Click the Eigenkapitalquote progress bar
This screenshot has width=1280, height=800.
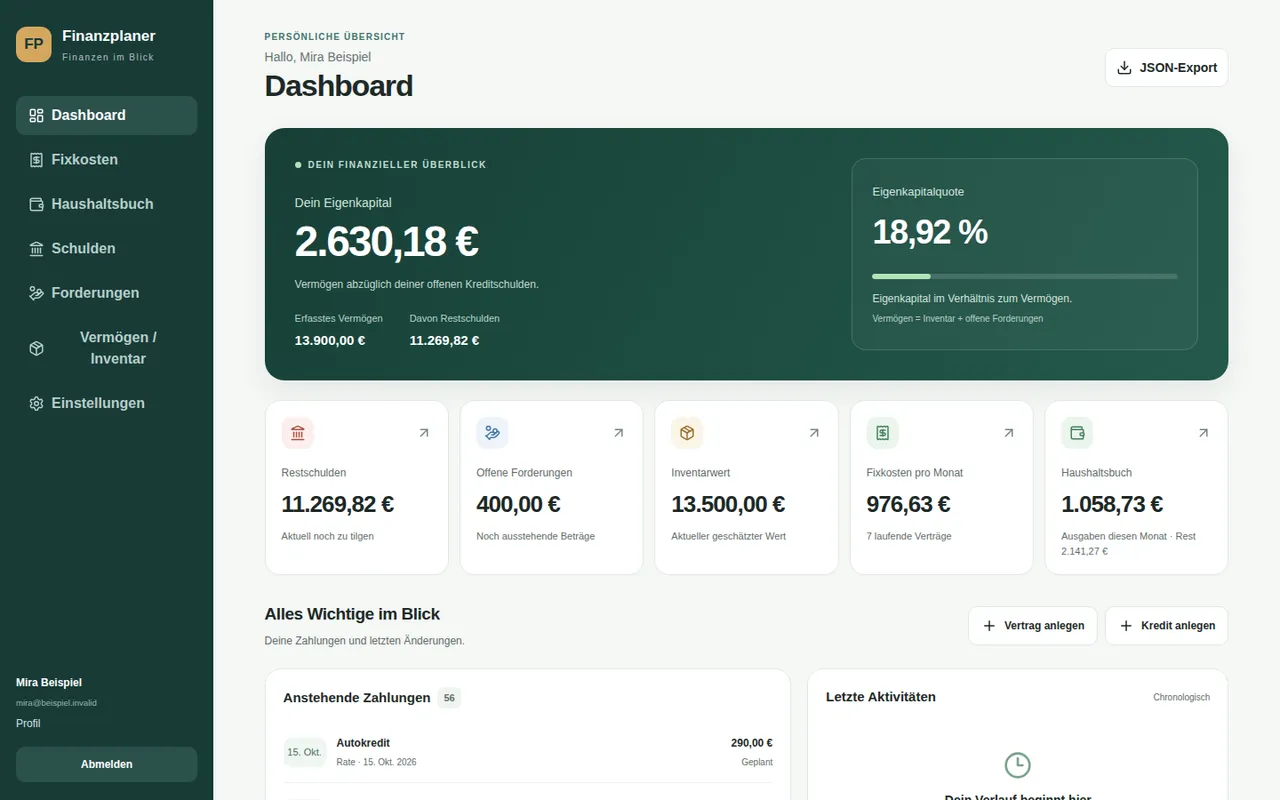1024,276
